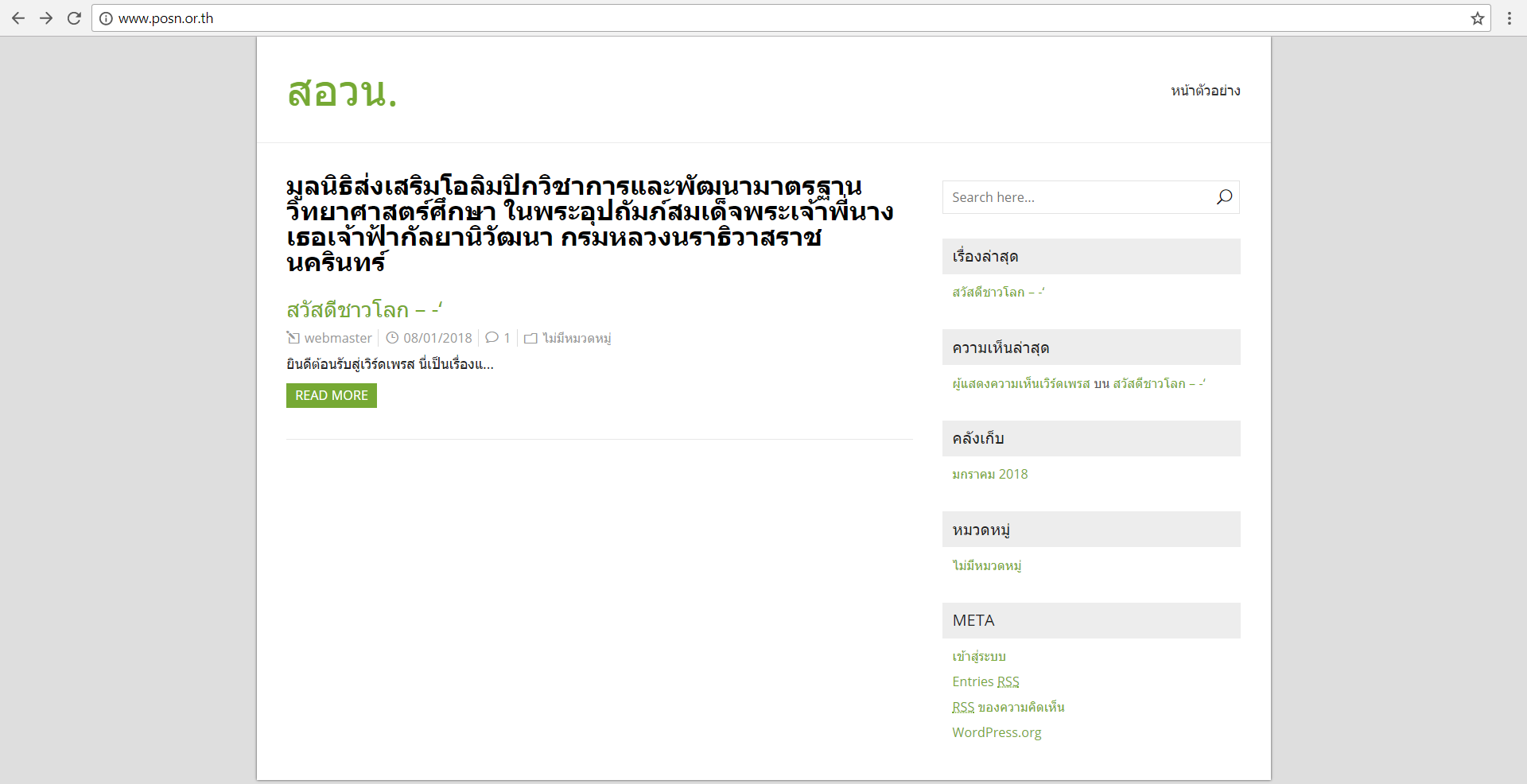Screen dimensions: 1527x784
Task: Open post category ไม่มีหมวดหมู่ in meta line
Action: click(x=577, y=338)
